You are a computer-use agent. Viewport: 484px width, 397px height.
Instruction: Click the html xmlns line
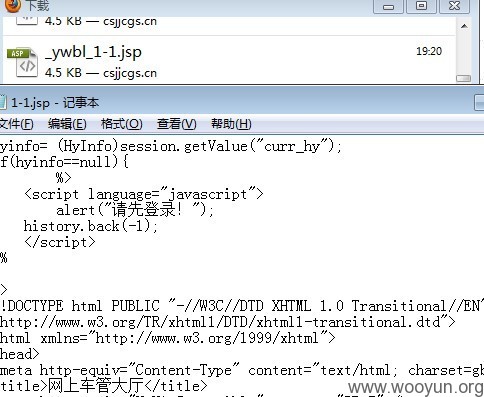168,338
